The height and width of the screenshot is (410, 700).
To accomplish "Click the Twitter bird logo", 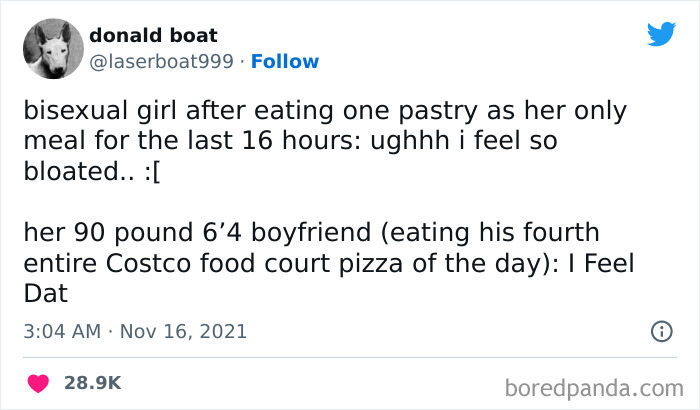I will (x=661, y=34).
